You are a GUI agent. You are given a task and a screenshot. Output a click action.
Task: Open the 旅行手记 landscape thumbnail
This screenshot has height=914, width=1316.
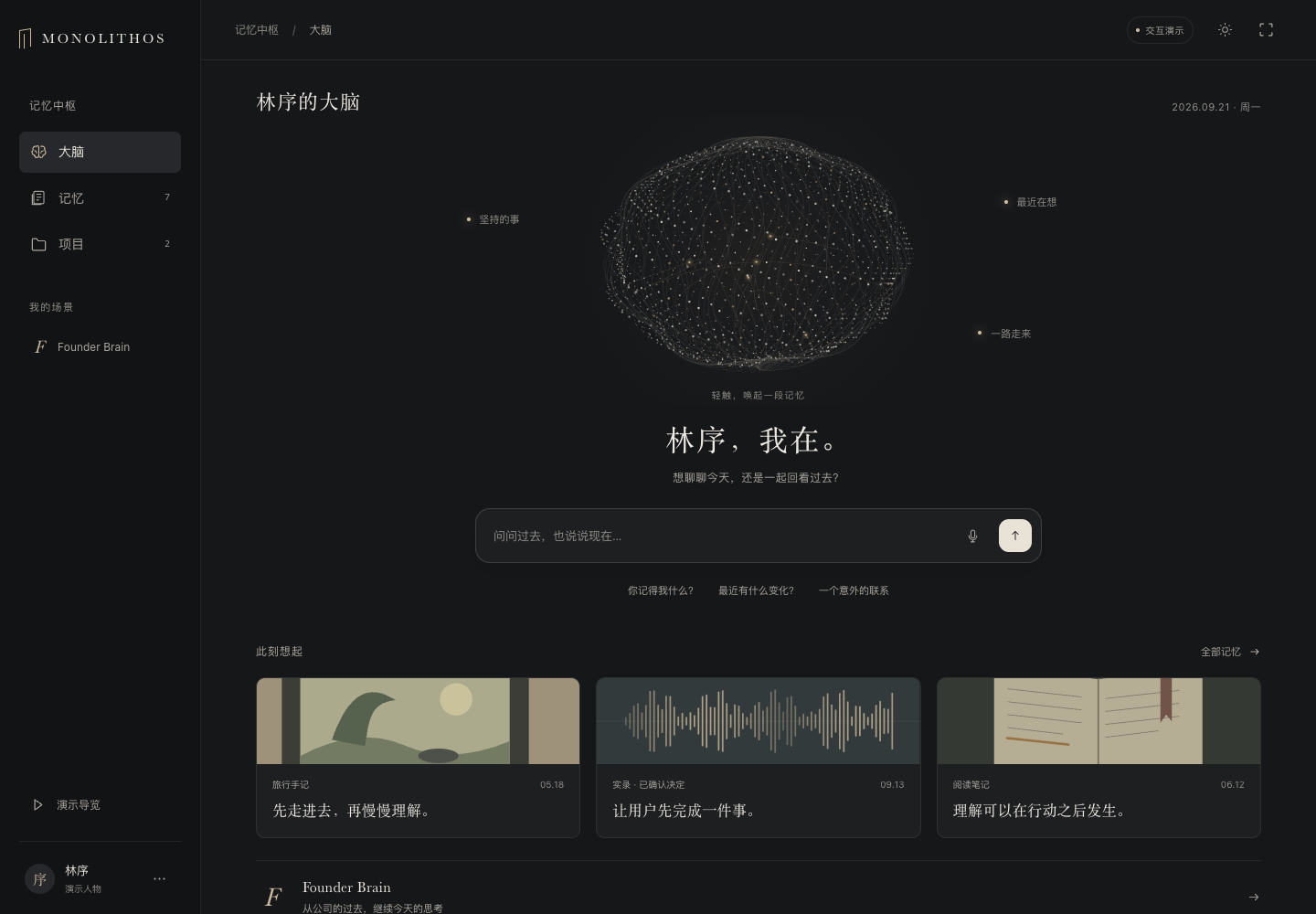point(418,721)
